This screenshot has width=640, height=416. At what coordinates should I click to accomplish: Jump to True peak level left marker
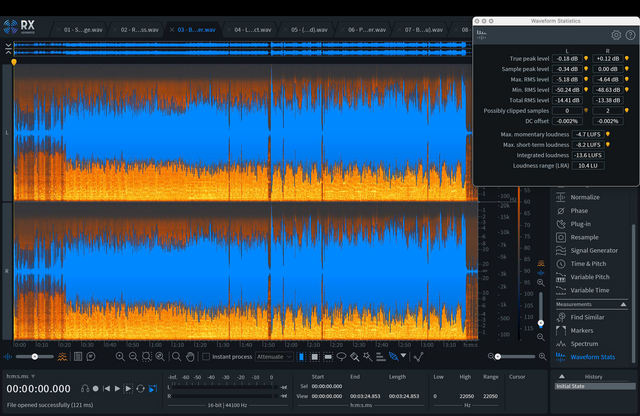tap(587, 59)
